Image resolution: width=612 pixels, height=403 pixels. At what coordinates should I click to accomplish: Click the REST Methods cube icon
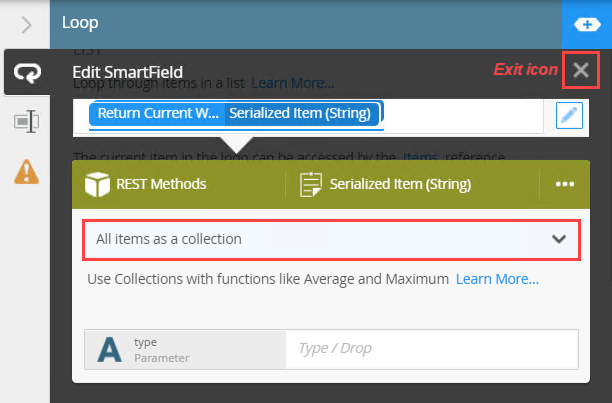[x=97, y=184]
